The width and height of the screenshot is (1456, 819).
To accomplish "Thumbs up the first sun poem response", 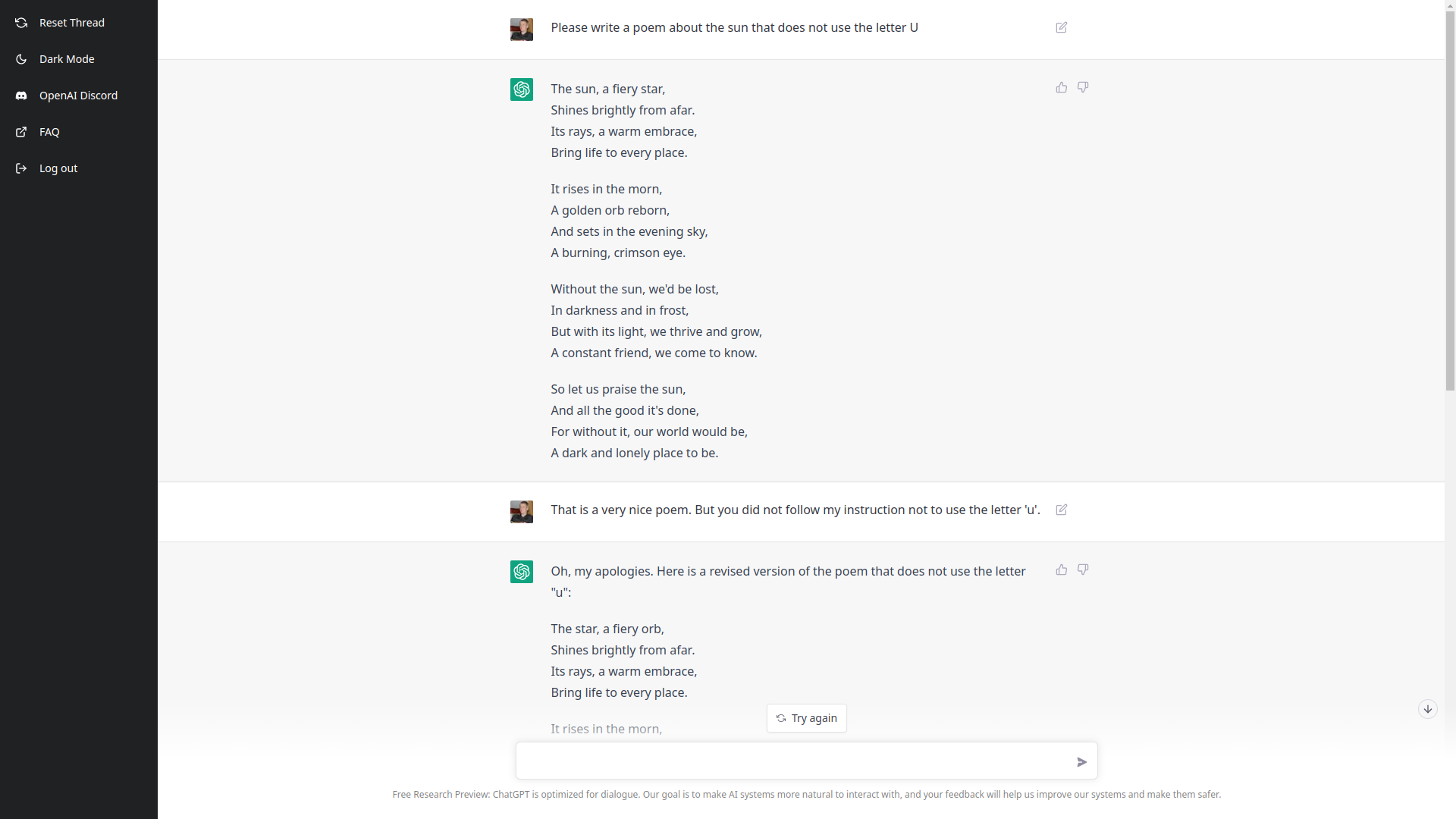I will coord(1062,87).
